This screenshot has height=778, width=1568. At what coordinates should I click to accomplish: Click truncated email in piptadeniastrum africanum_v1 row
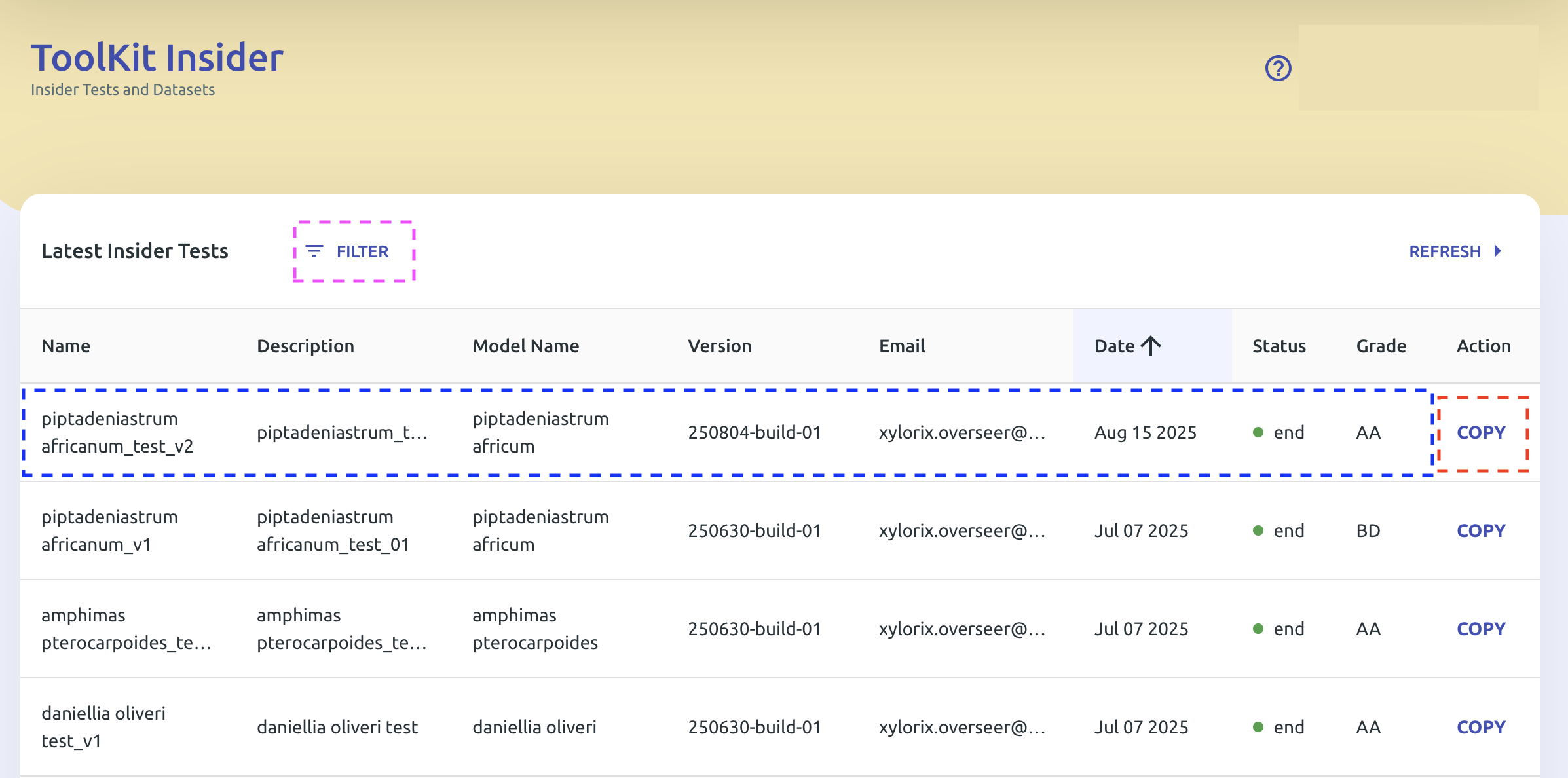pyautogui.click(x=961, y=530)
